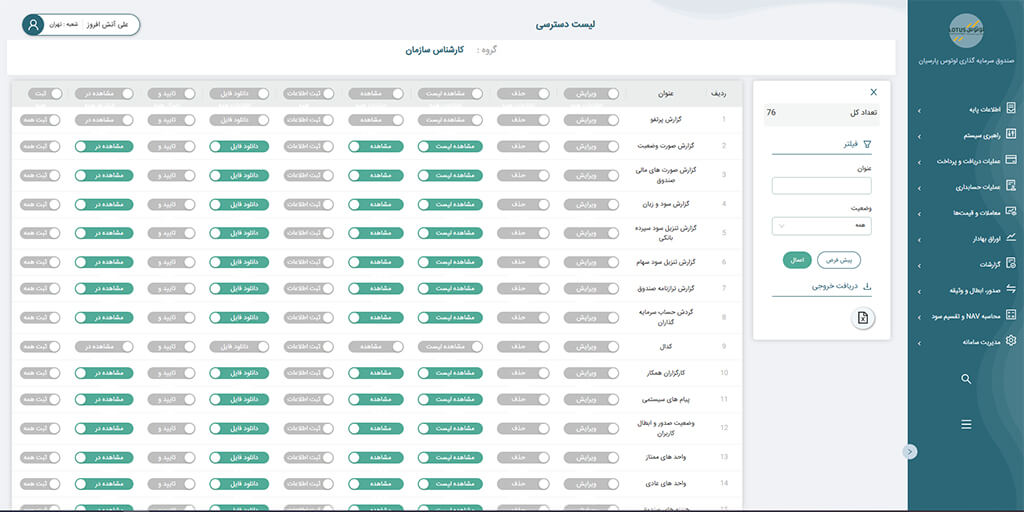
Task: Click the search magnifier icon in sidebar
Action: point(966,379)
